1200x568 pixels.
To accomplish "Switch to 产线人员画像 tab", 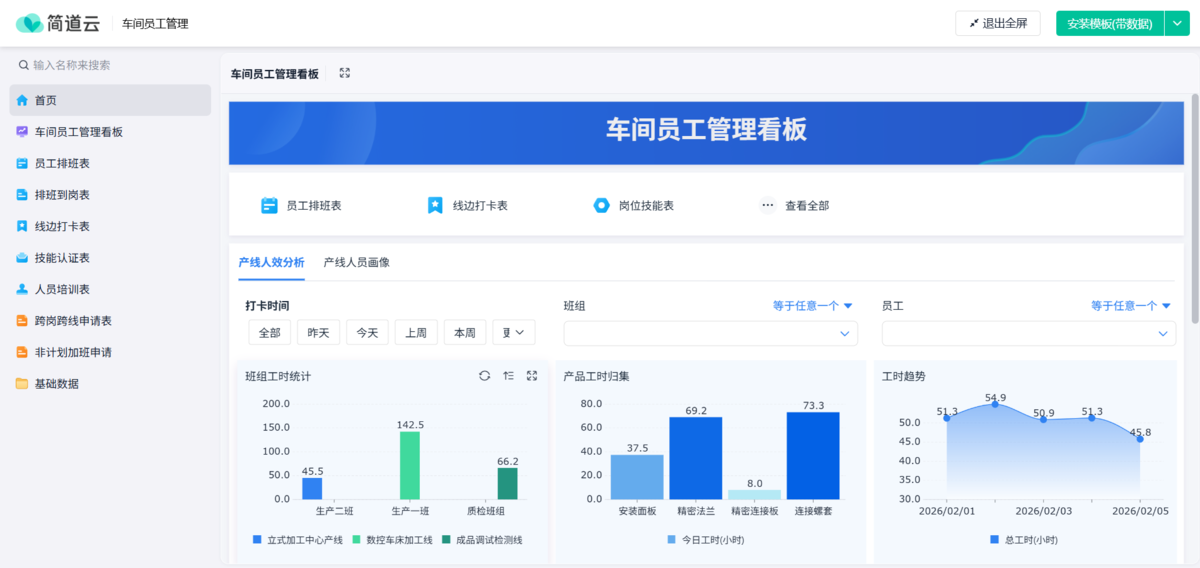I will pos(356,262).
